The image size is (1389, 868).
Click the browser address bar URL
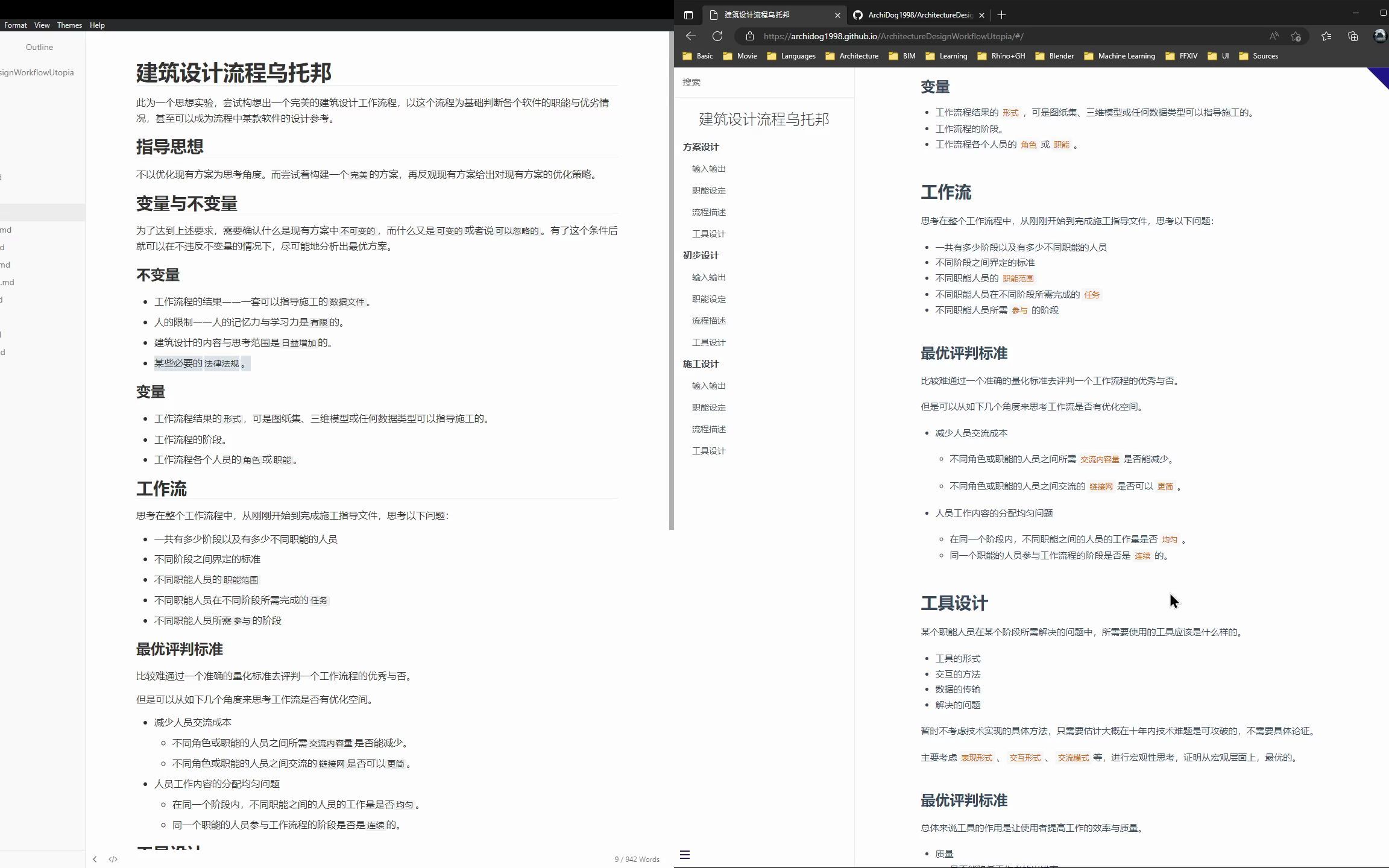[x=893, y=36]
